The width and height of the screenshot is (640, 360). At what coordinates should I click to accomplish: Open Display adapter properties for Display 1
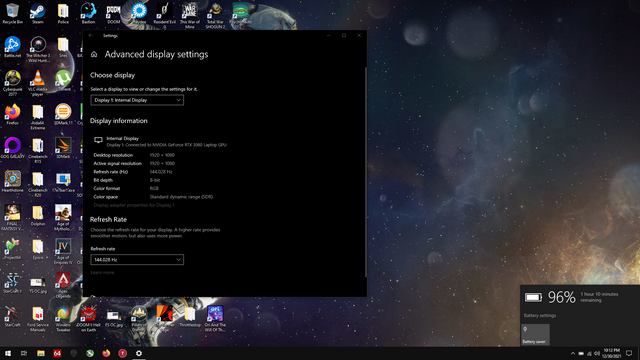pos(134,205)
